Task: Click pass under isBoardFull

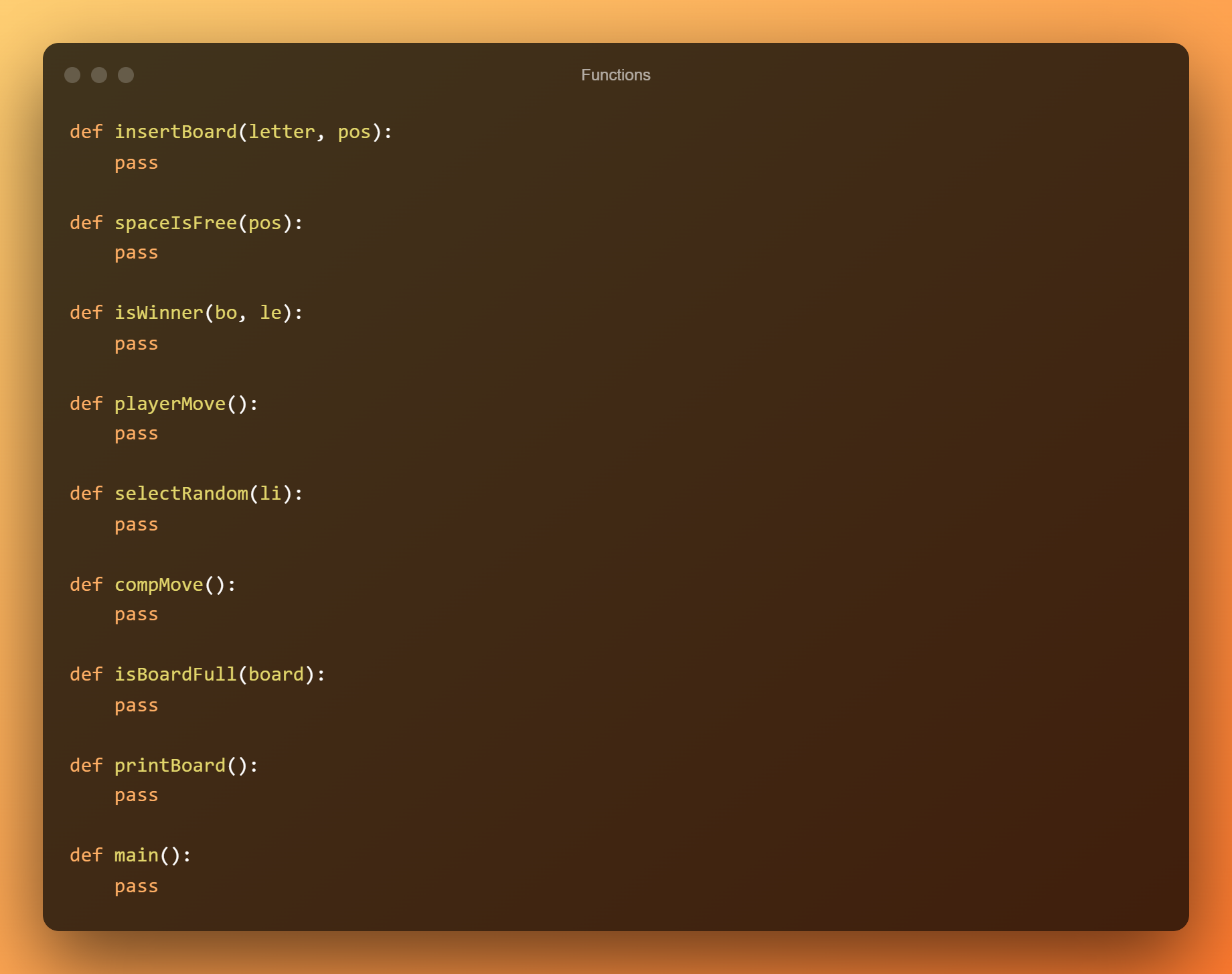Action: [137, 706]
